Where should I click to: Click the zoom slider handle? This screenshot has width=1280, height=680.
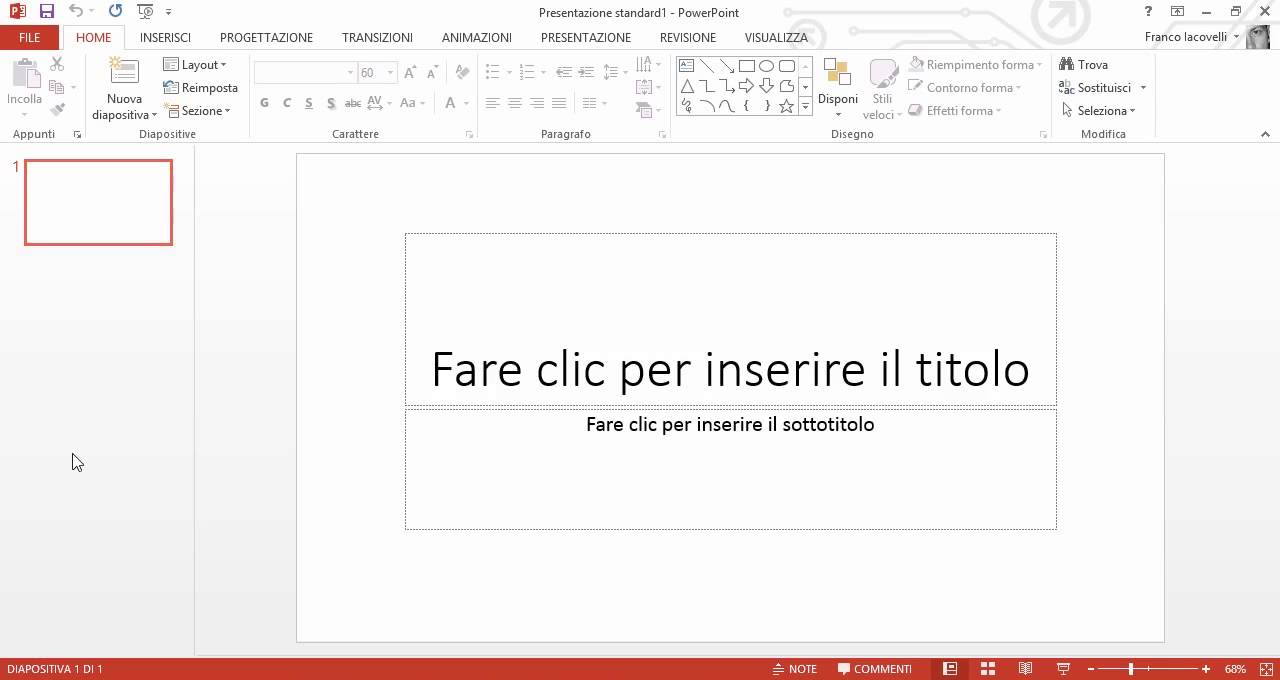pyautogui.click(x=1131, y=669)
